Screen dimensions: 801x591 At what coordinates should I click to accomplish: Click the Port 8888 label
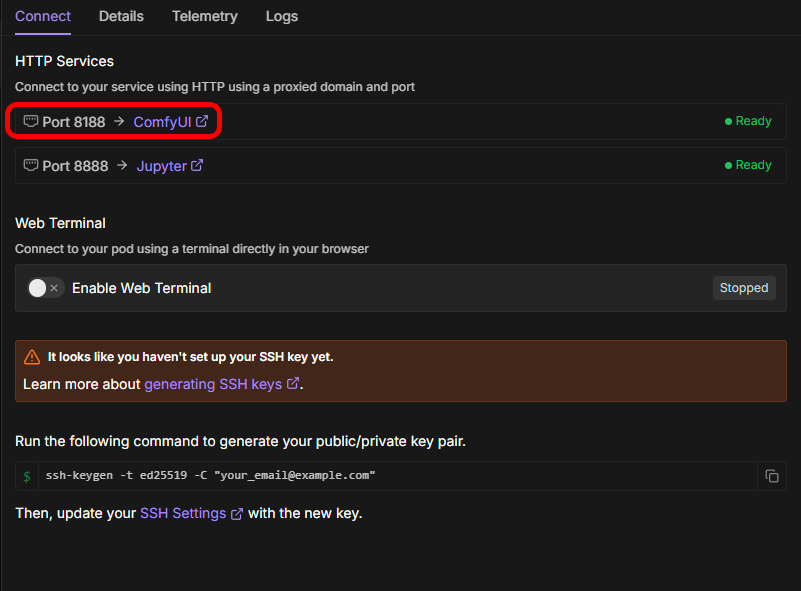(x=75, y=166)
